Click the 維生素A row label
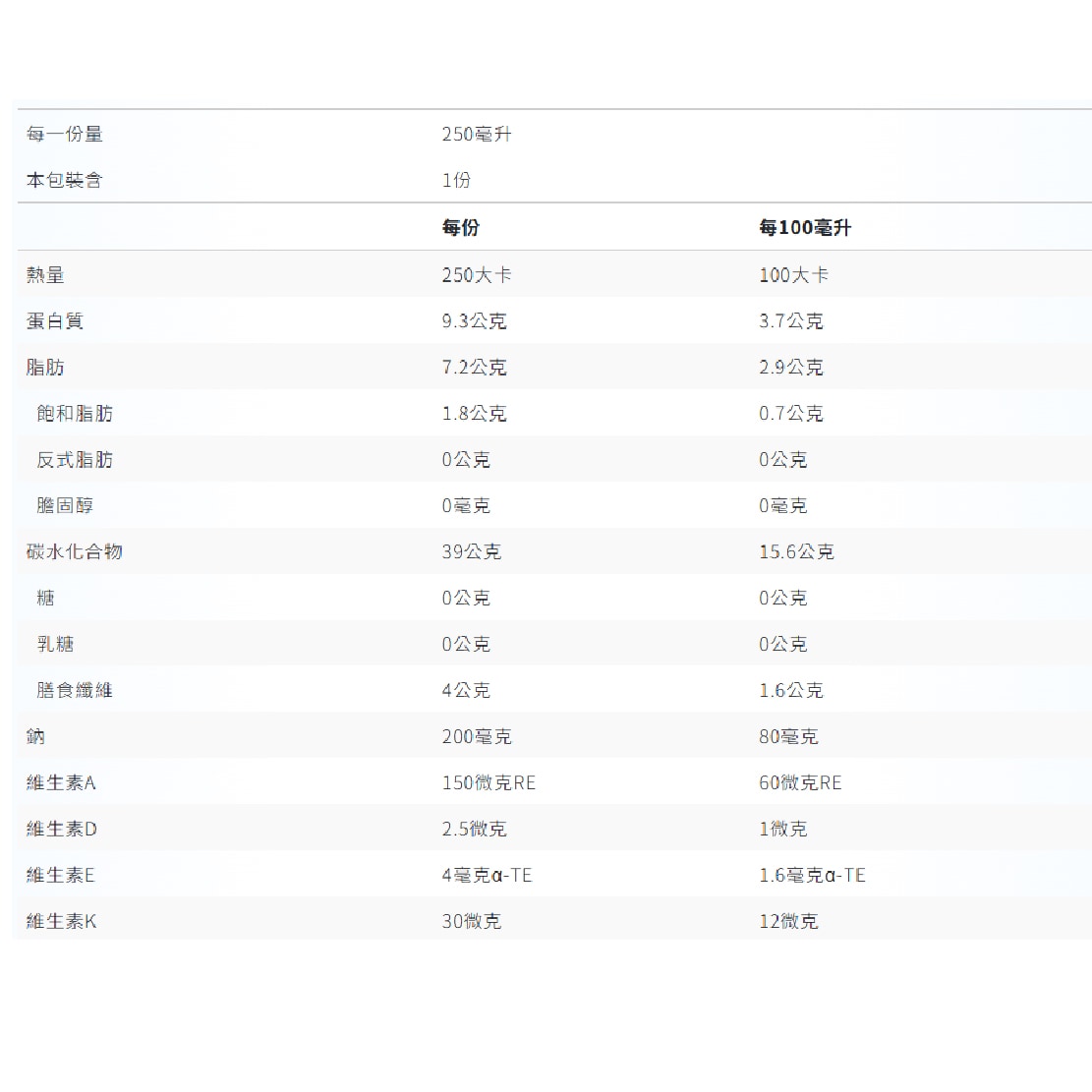Image resolution: width=1092 pixels, height=1092 pixels. click(x=61, y=783)
